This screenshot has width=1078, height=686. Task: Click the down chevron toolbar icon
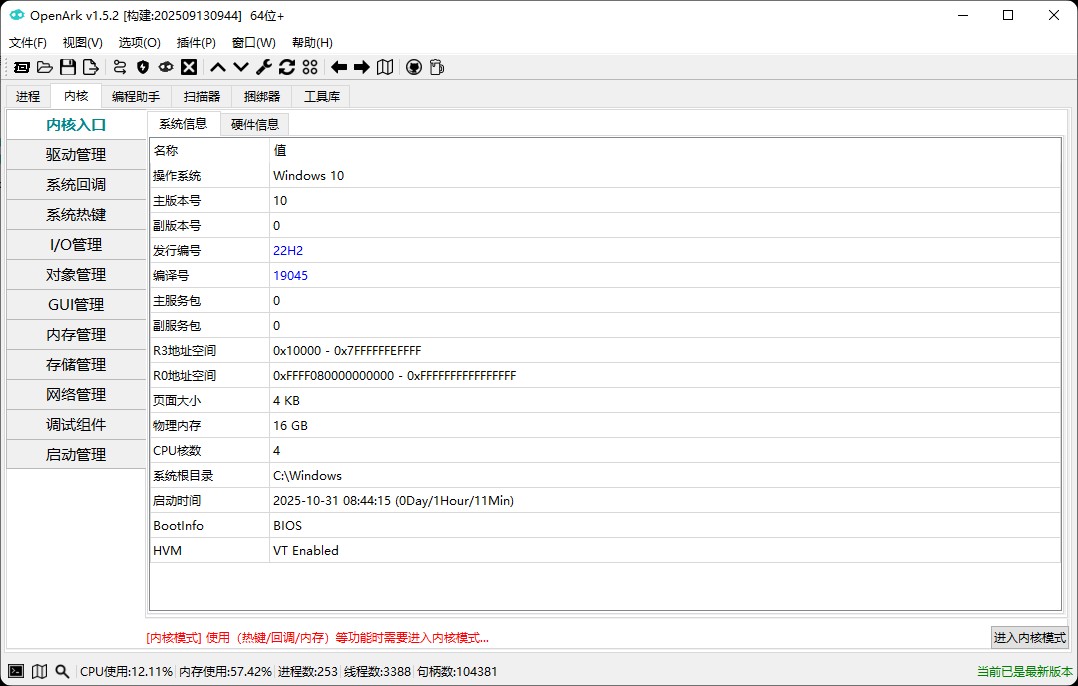pos(239,67)
